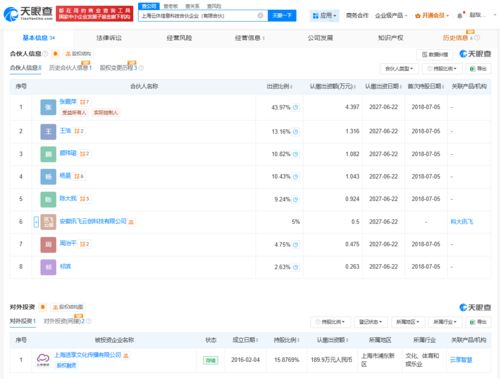
Task: Switch to the 经营信息 tab
Action: 250,38
